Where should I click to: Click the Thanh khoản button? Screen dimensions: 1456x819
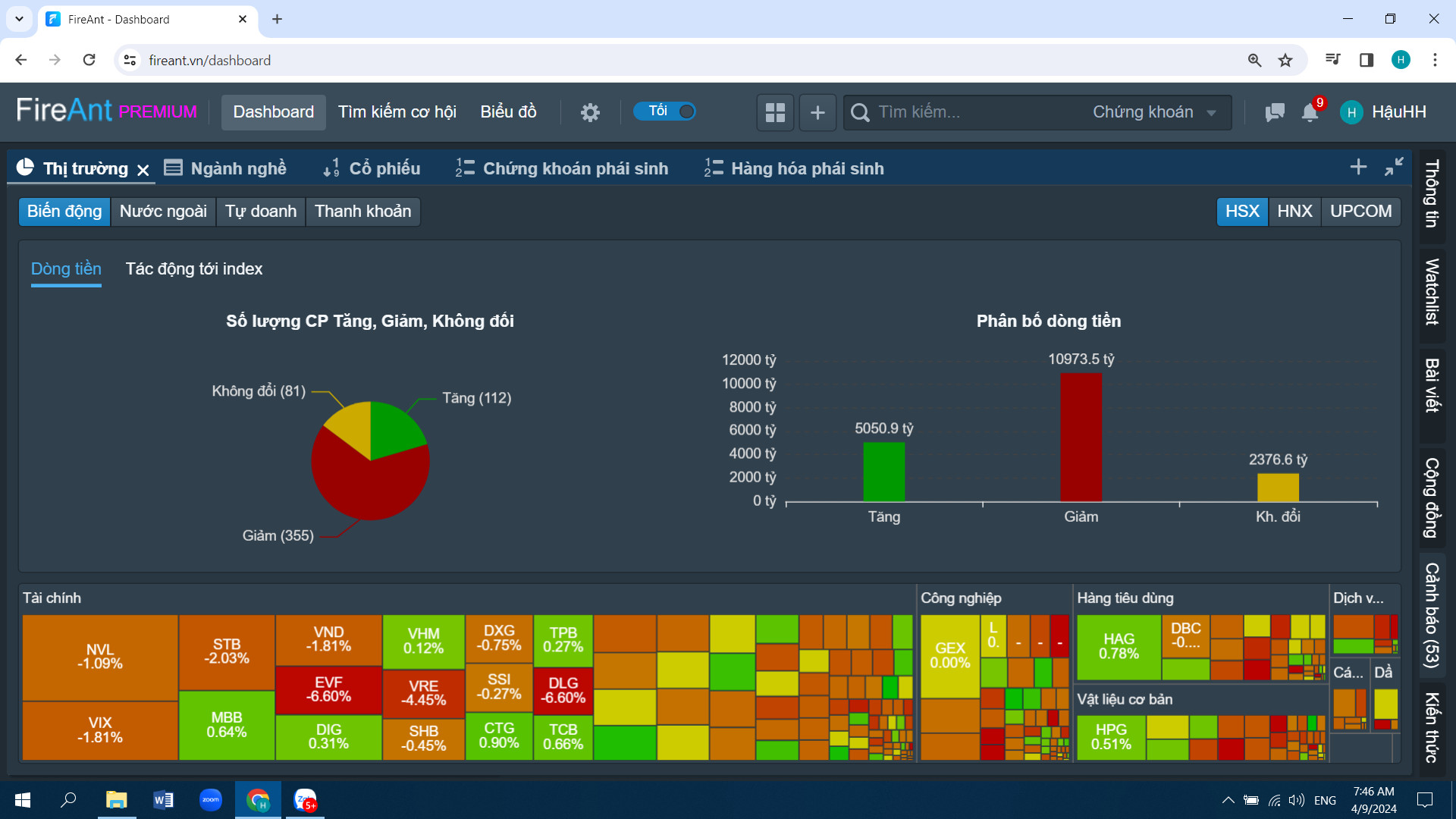pos(362,211)
